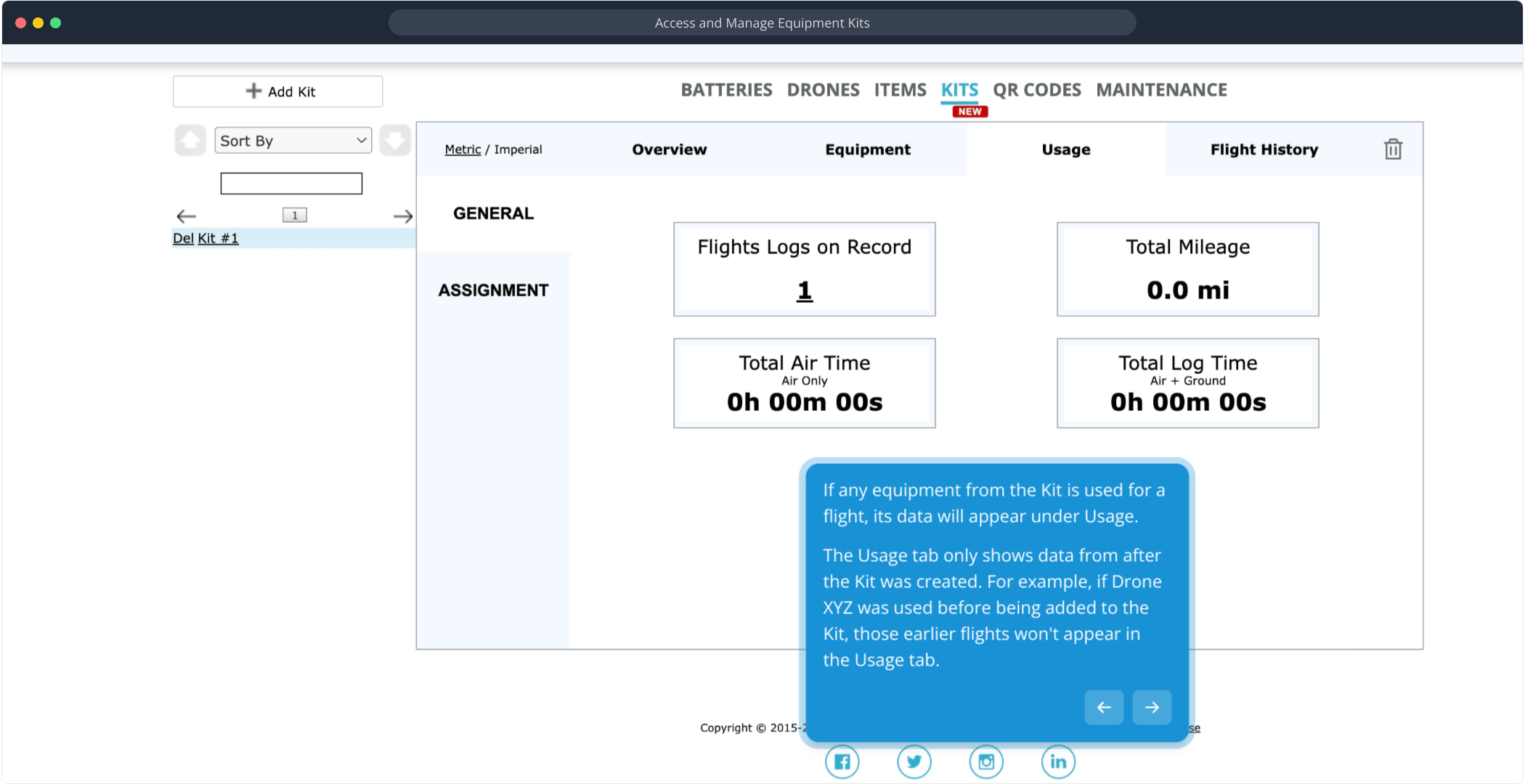Go to next kit list page arrow
Image resolution: width=1525 pixels, height=784 pixels.
(403, 216)
